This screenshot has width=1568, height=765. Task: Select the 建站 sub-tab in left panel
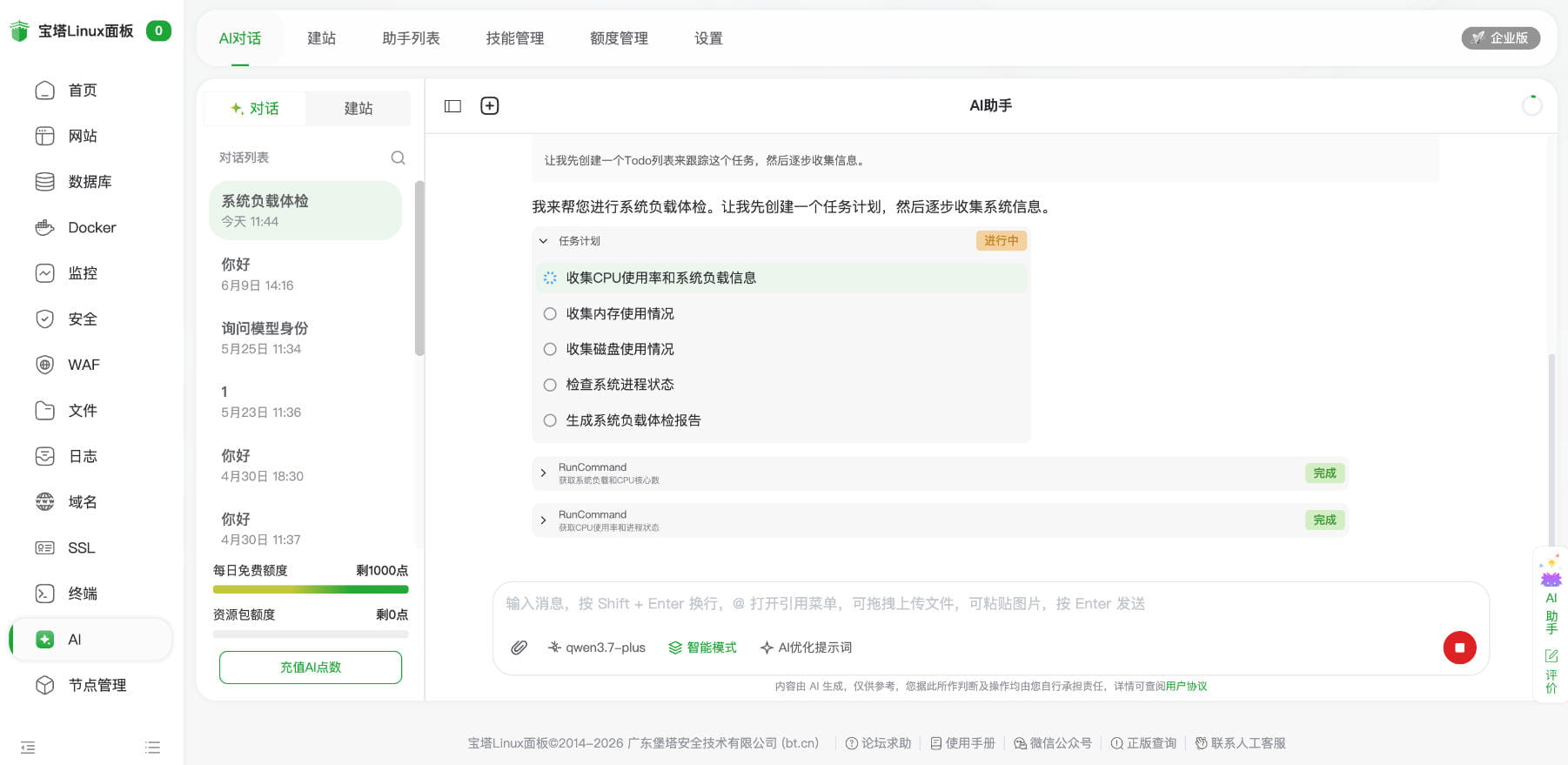pos(358,109)
